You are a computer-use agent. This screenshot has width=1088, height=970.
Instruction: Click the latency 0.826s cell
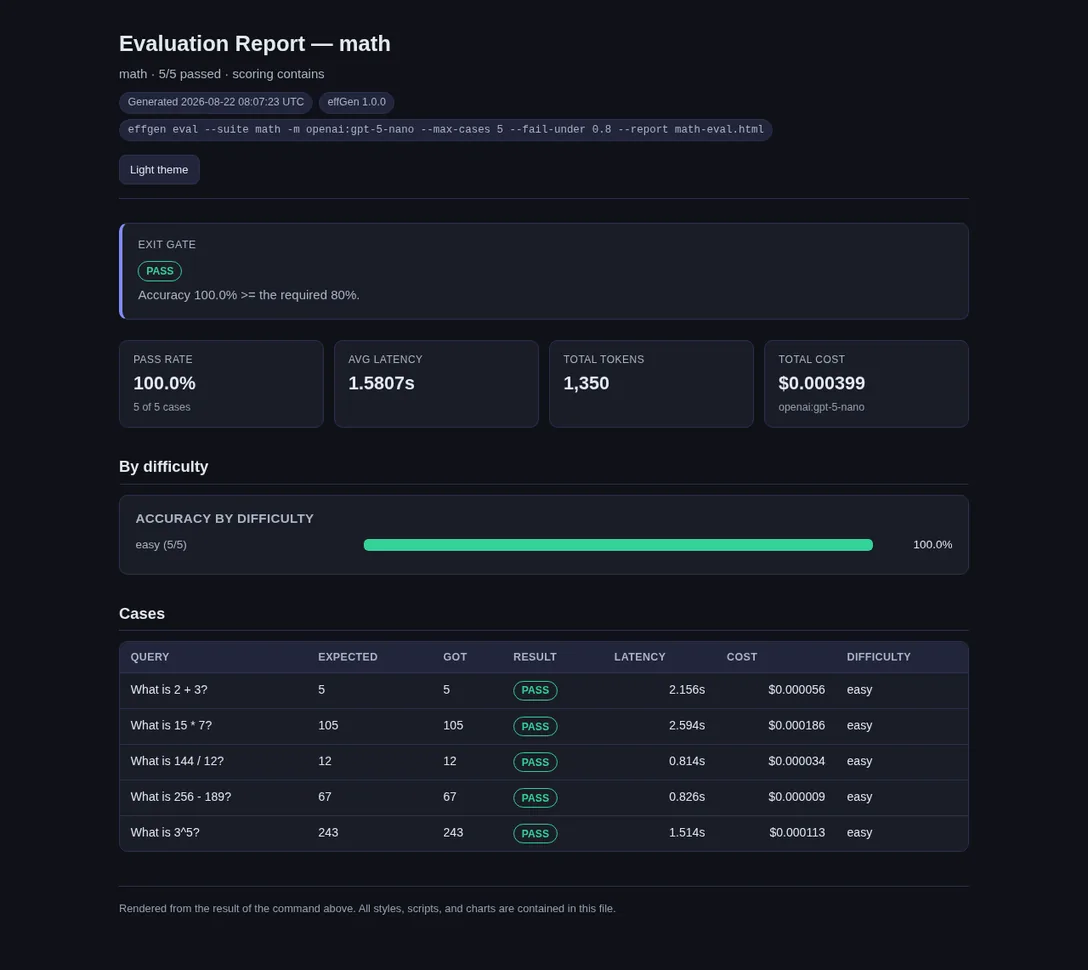coord(687,797)
